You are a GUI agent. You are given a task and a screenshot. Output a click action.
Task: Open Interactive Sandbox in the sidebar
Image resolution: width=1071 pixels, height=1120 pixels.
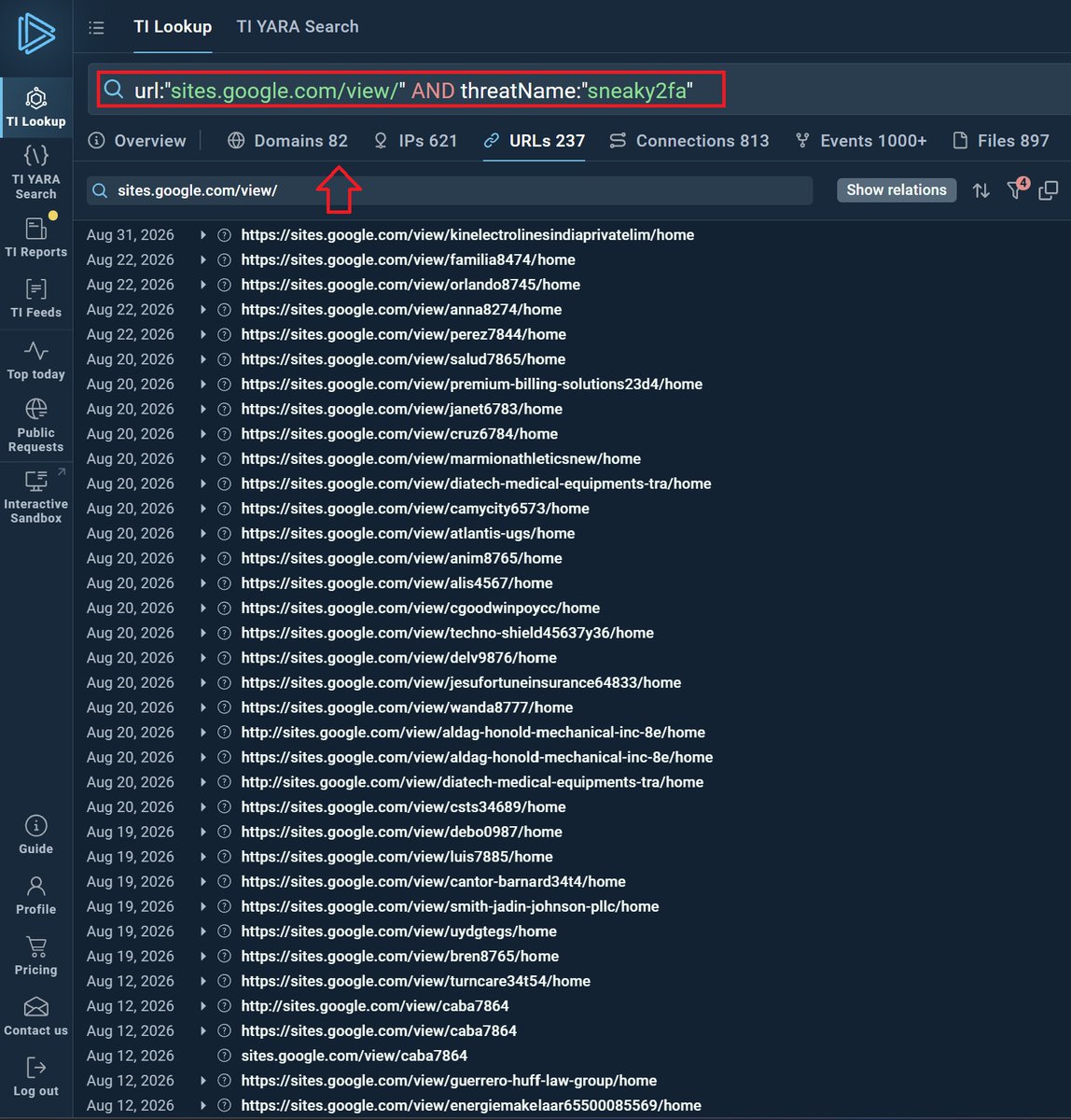tap(35, 497)
